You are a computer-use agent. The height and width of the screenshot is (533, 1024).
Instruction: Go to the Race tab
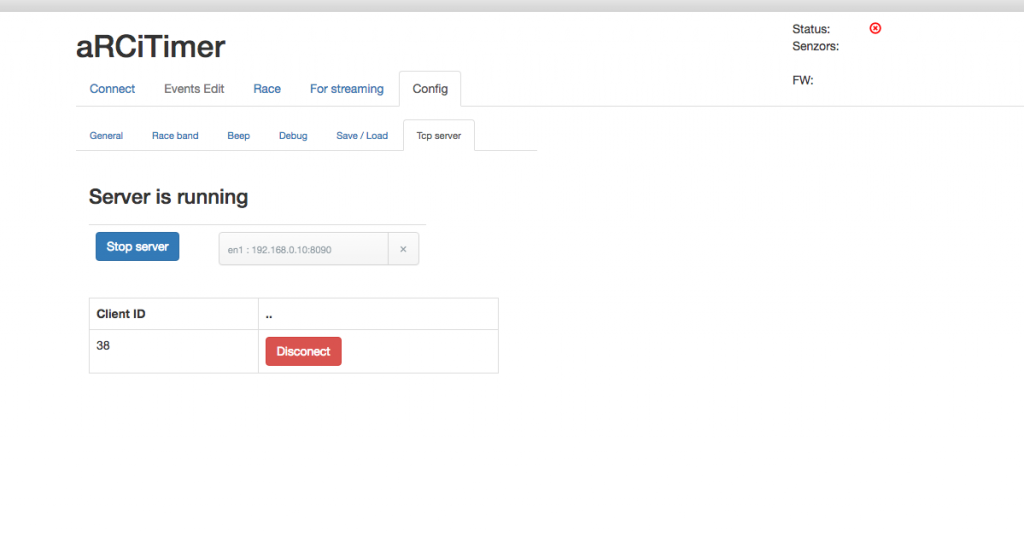click(267, 89)
